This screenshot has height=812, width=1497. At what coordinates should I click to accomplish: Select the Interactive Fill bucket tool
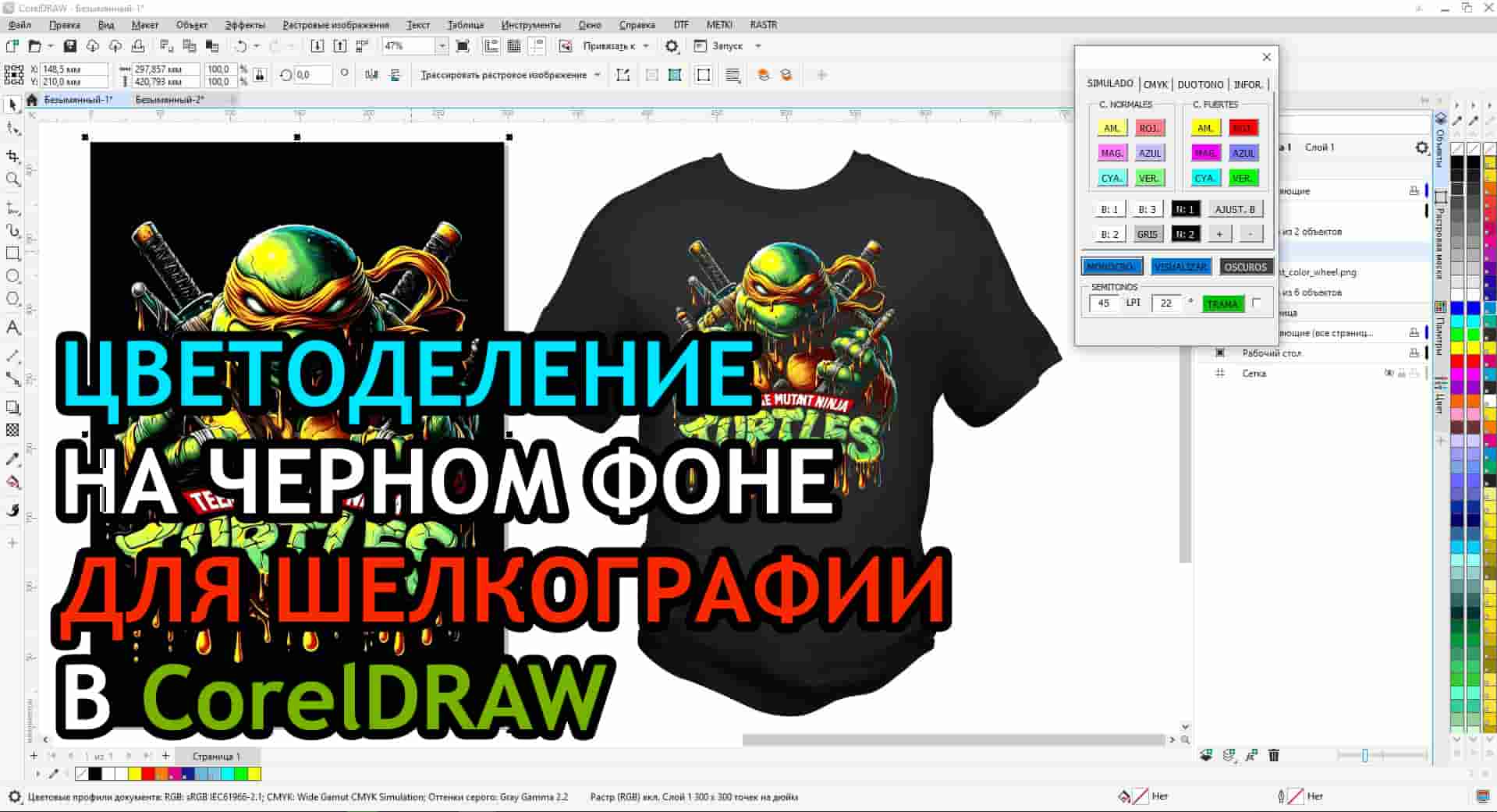[x=12, y=482]
